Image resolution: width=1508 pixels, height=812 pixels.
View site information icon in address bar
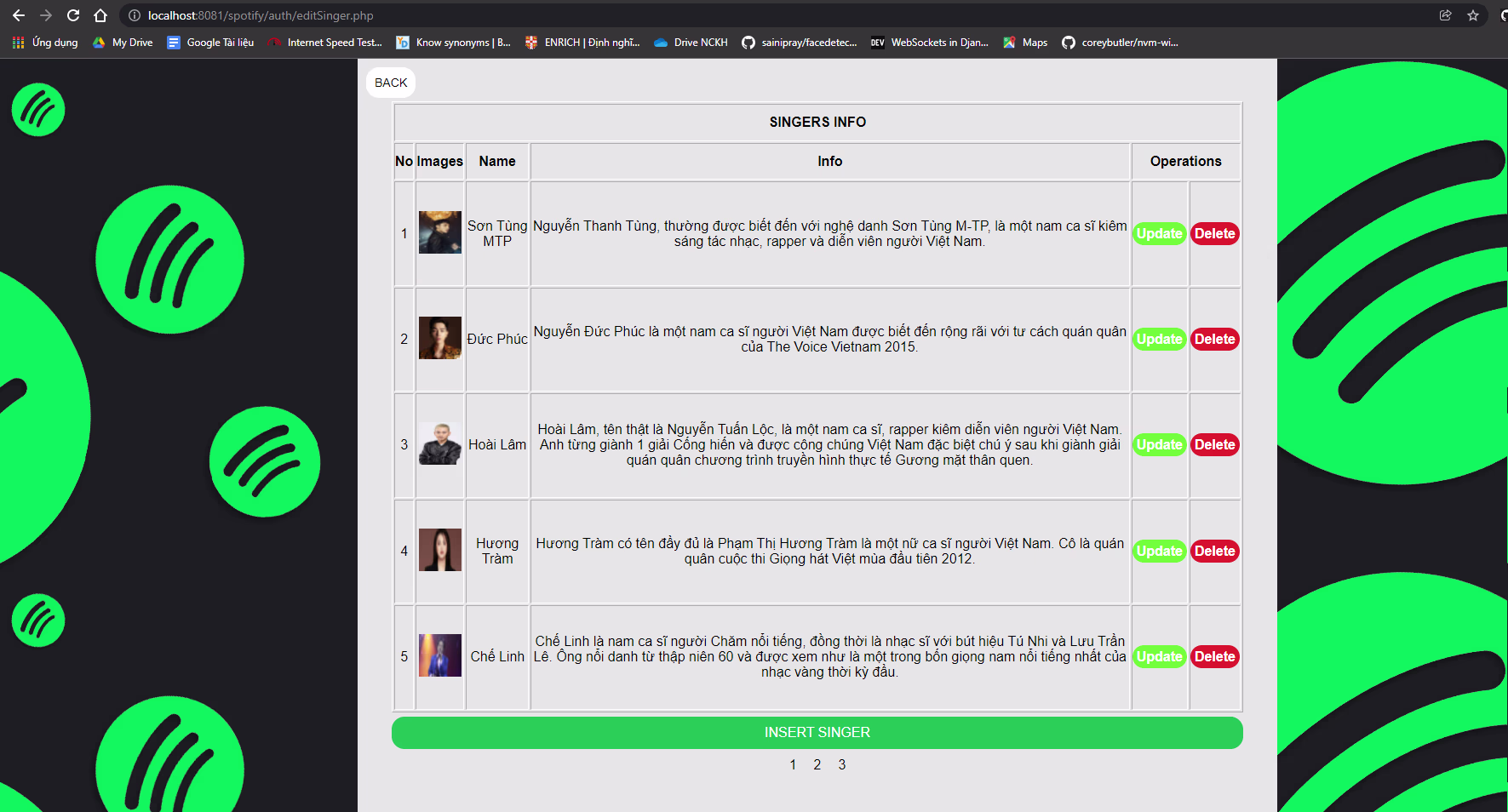[x=135, y=15]
